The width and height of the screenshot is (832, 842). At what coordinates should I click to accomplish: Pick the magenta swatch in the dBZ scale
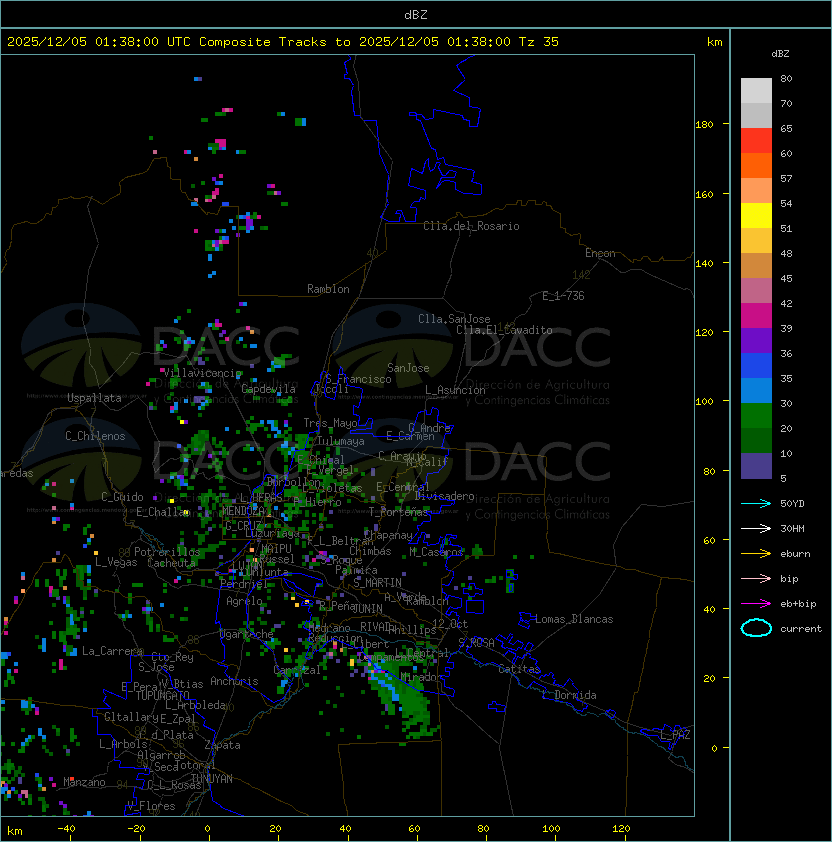756,316
